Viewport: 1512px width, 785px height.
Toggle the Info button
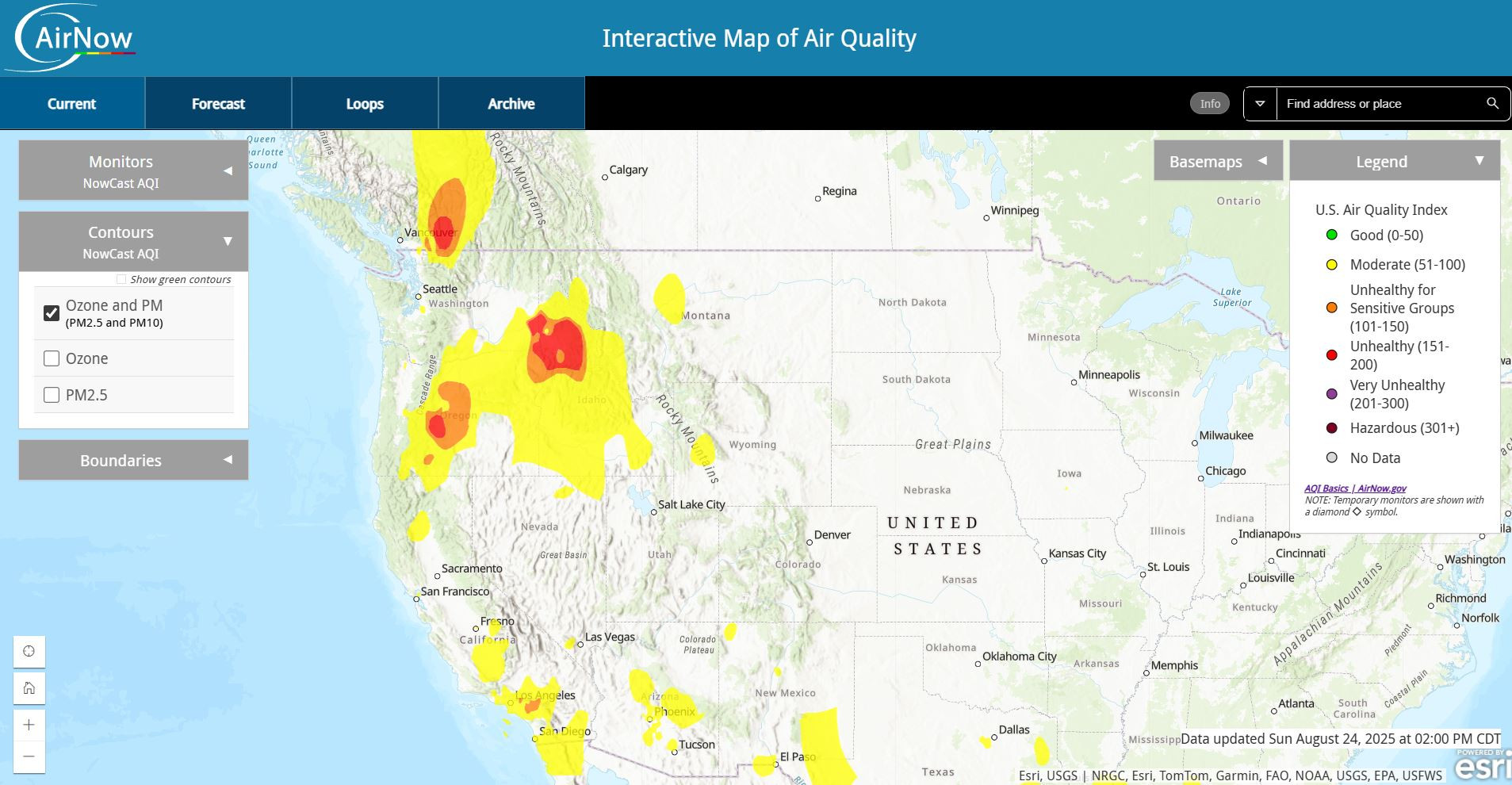coord(1210,103)
